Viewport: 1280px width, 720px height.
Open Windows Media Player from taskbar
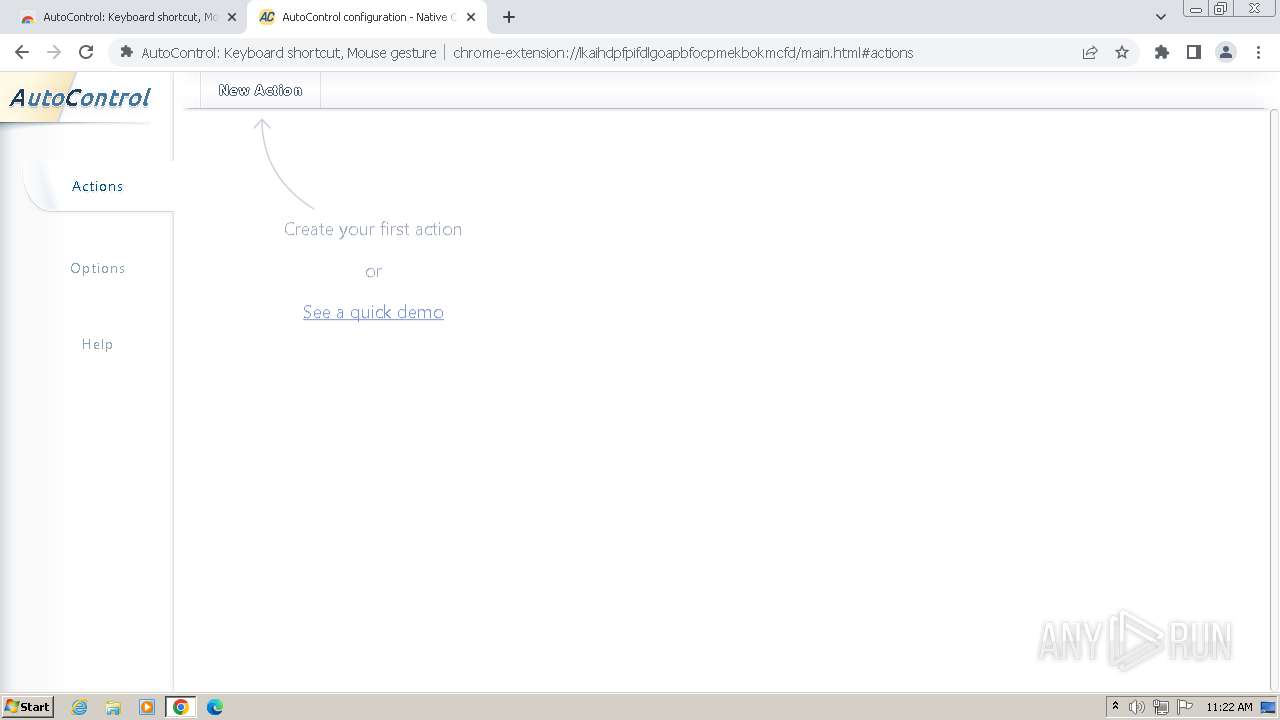coord(147,707)
